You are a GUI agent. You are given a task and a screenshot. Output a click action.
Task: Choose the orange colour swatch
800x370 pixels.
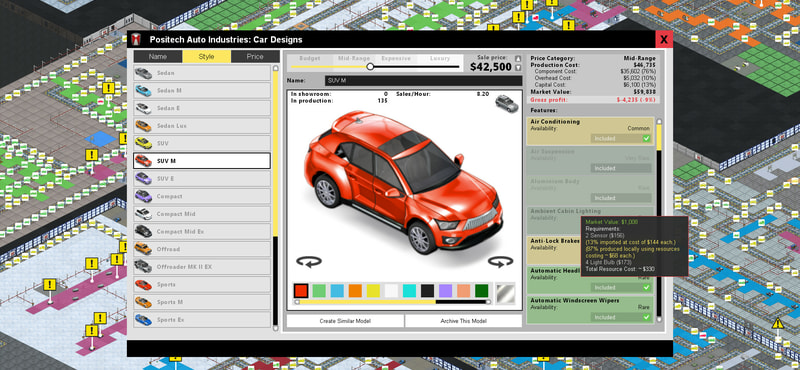(355, 291)
